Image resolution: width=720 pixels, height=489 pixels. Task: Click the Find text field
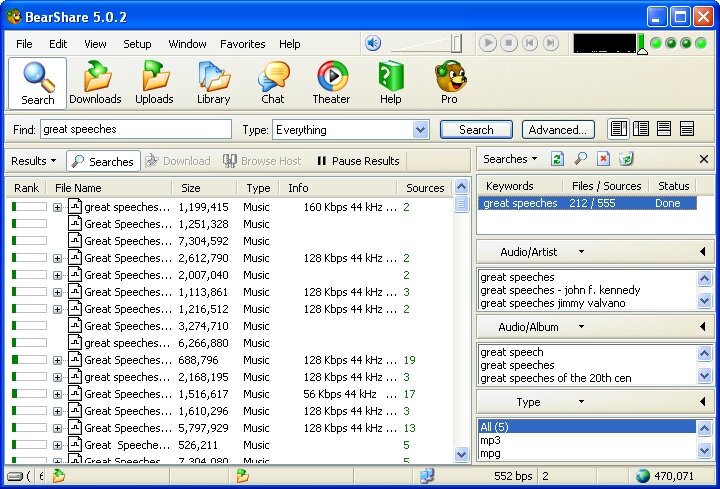pos(136,129)
